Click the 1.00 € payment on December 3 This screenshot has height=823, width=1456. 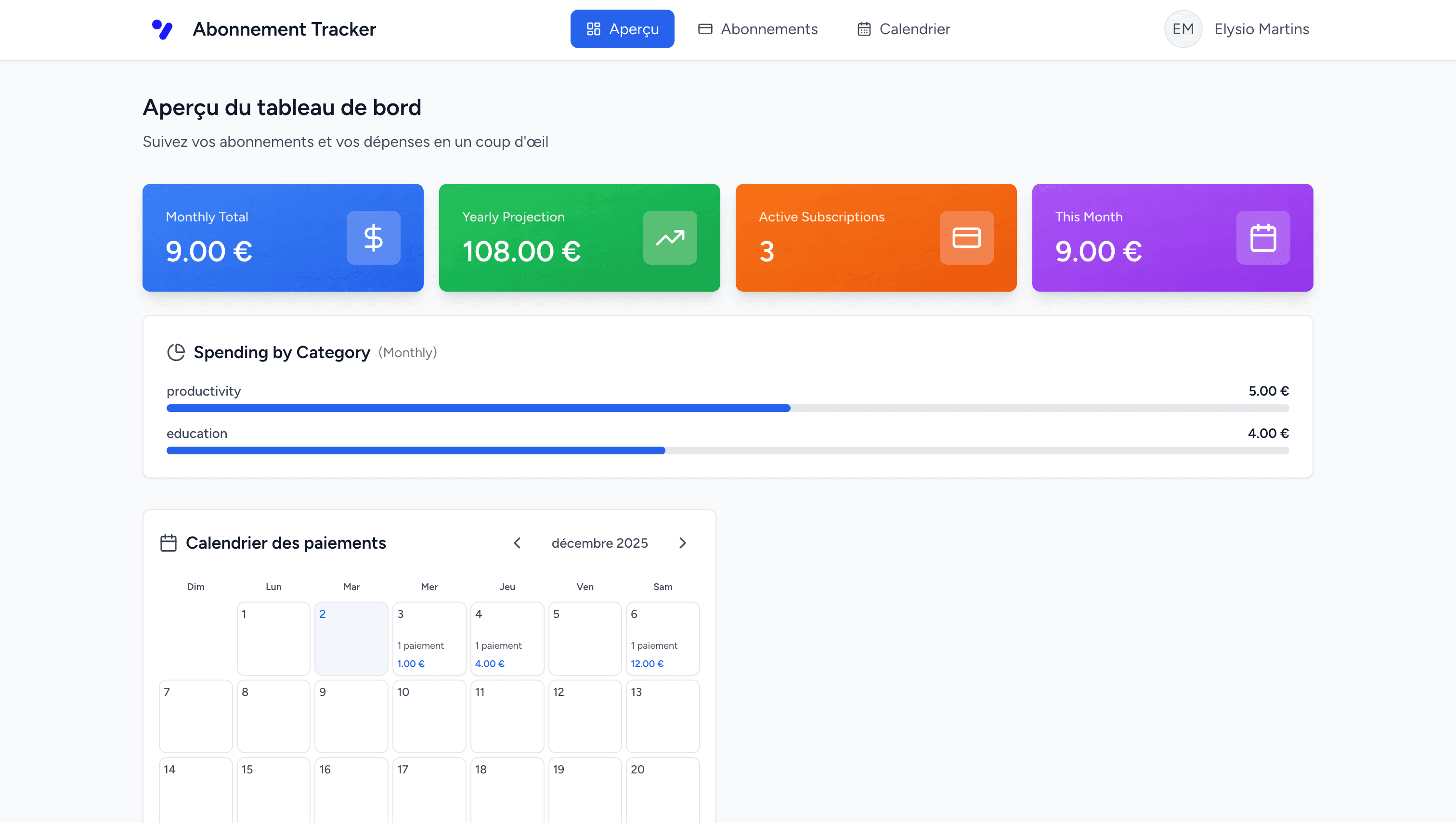pos(411,664)
